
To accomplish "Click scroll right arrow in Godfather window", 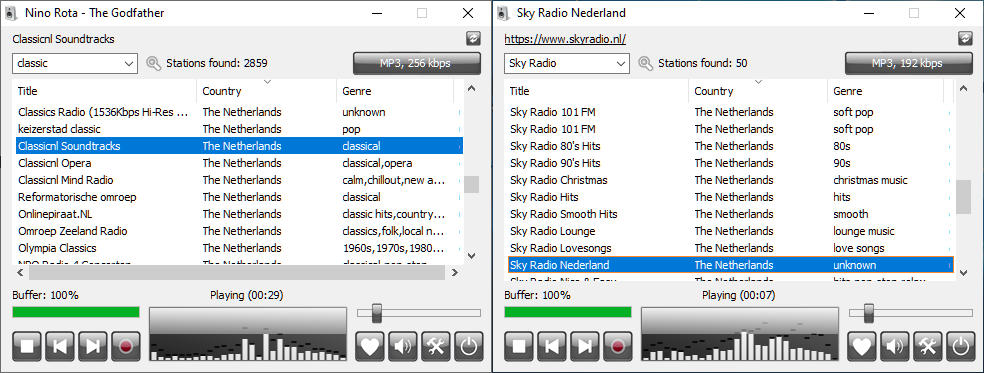I will [454, 273].
